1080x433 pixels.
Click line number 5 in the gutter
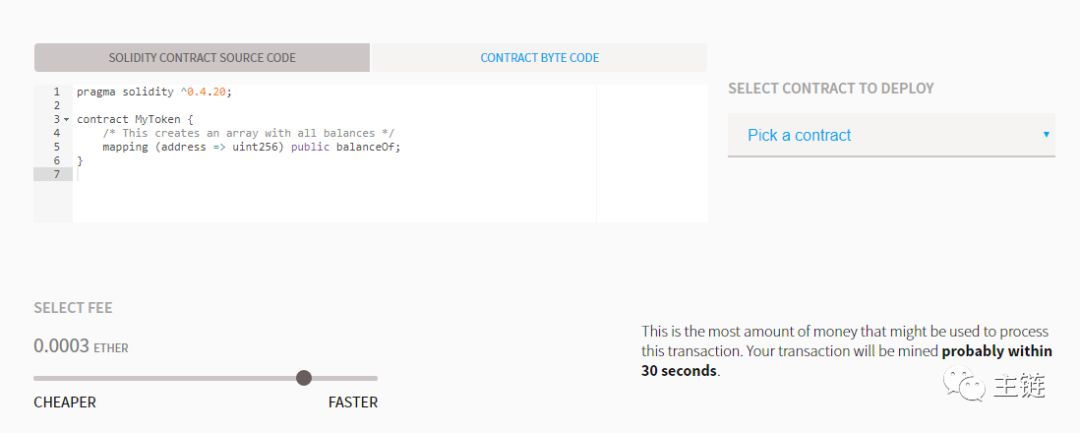click(56, 147)
